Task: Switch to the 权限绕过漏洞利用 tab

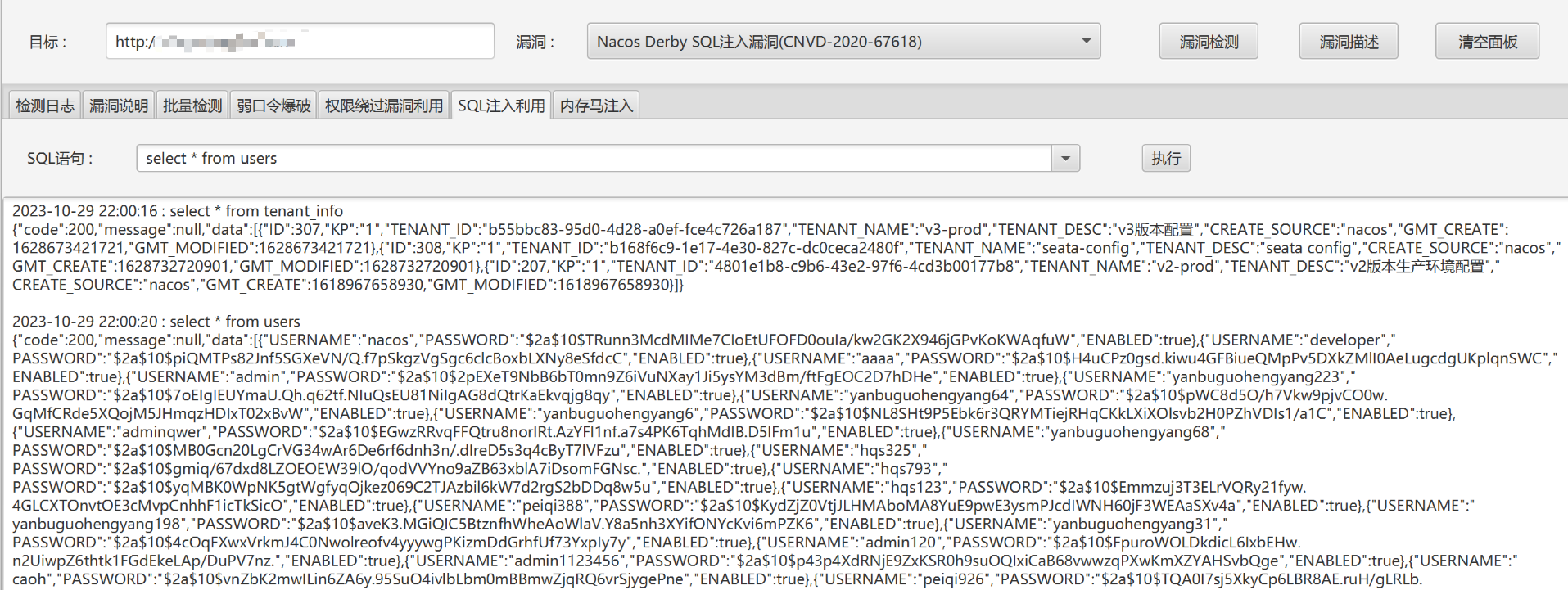Action: coord(384,106)
